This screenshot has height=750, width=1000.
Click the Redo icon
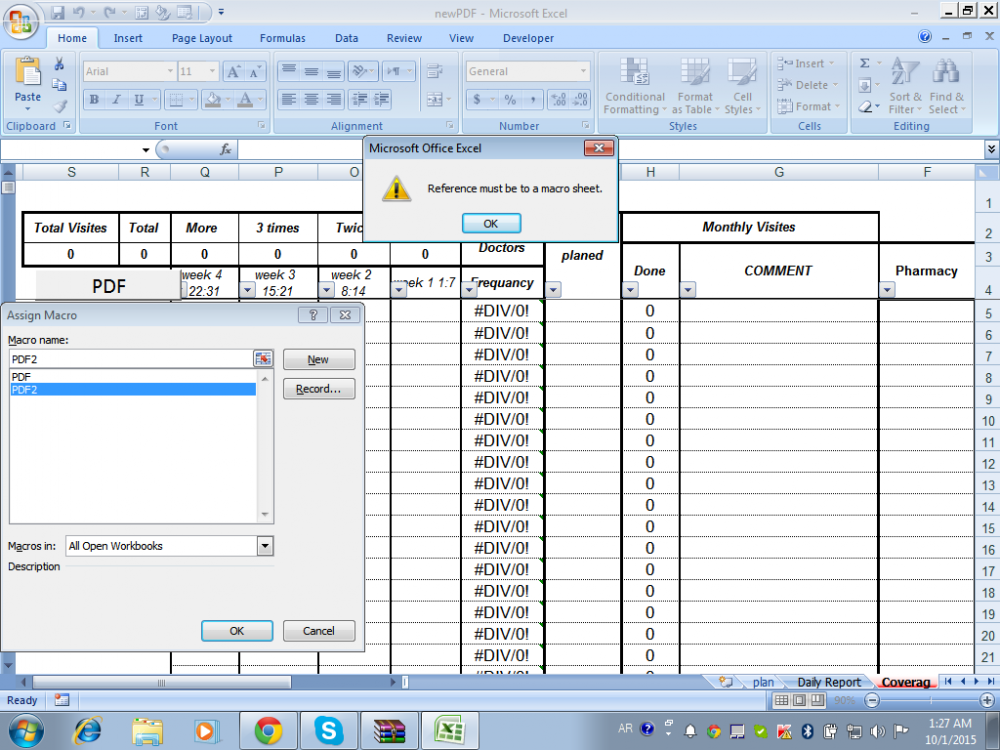pos(109,12)
